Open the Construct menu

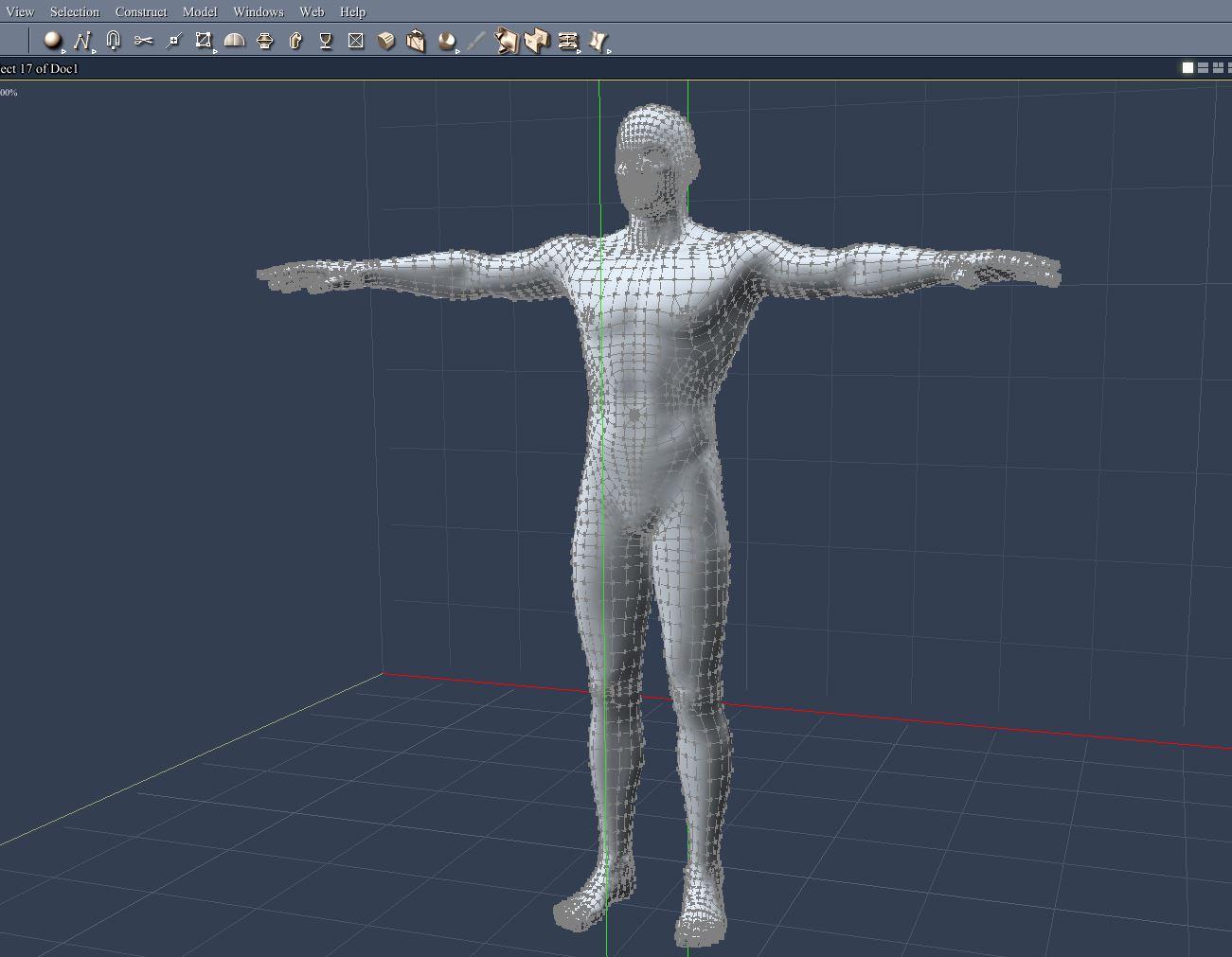[141, 11]
